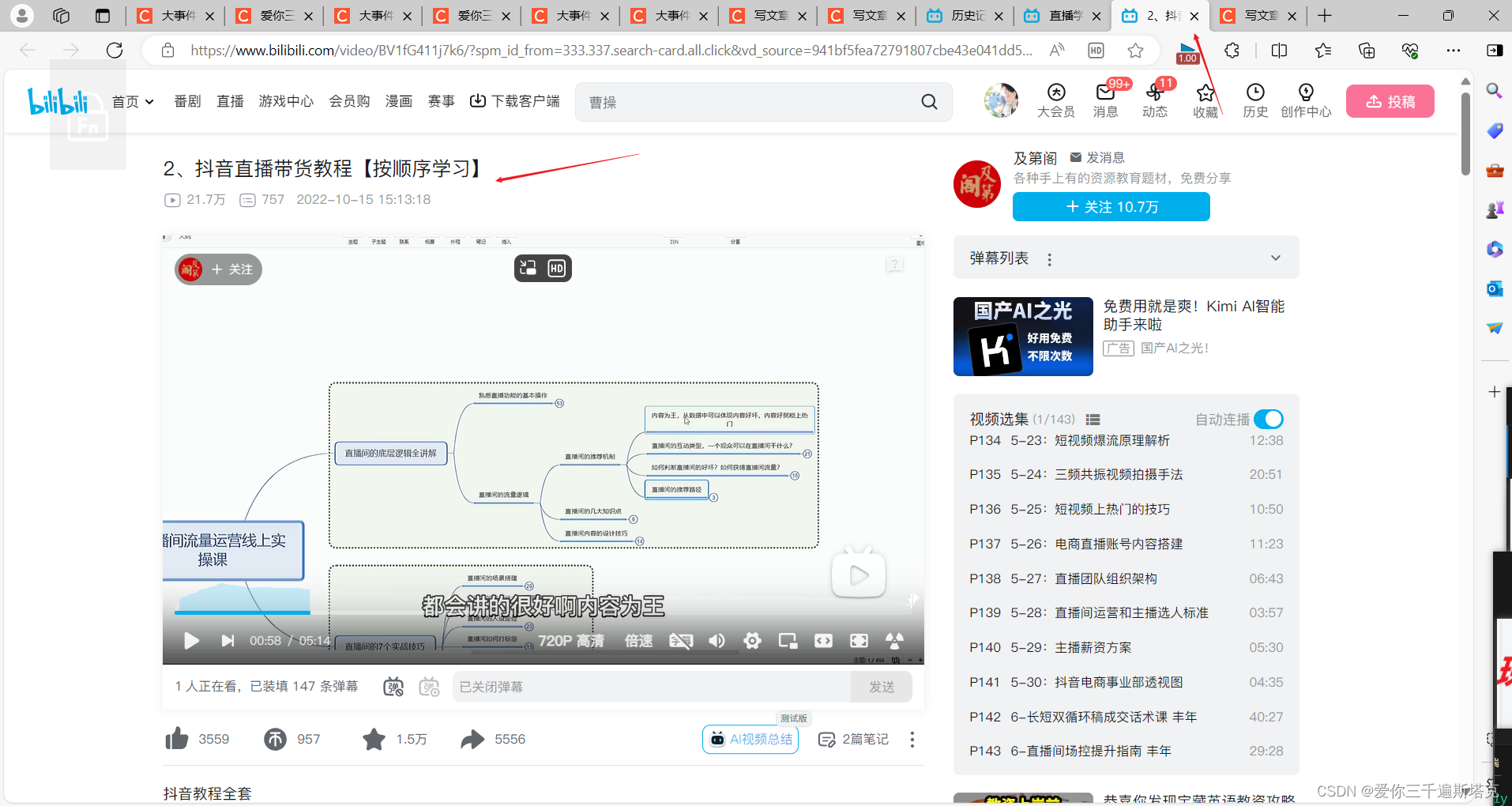Click 下载客户端 link
Image resolution: width=1512 pixels, height=806 pixels.
(514, 101)
